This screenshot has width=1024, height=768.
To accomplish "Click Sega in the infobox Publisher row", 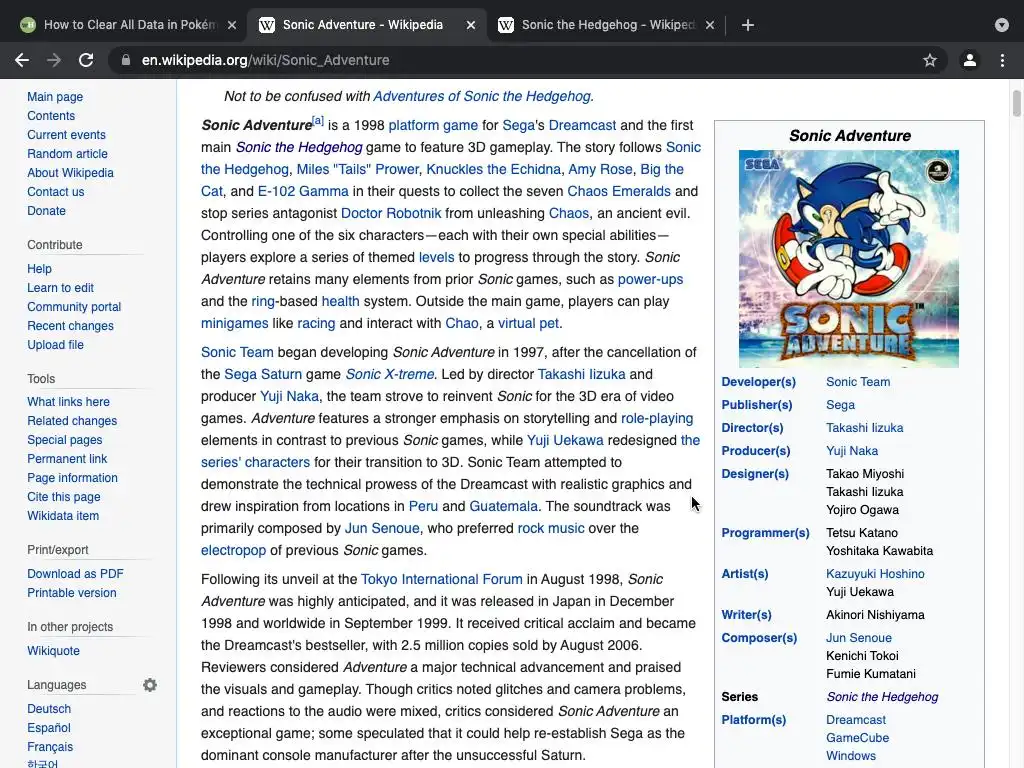I will point(840,405).
